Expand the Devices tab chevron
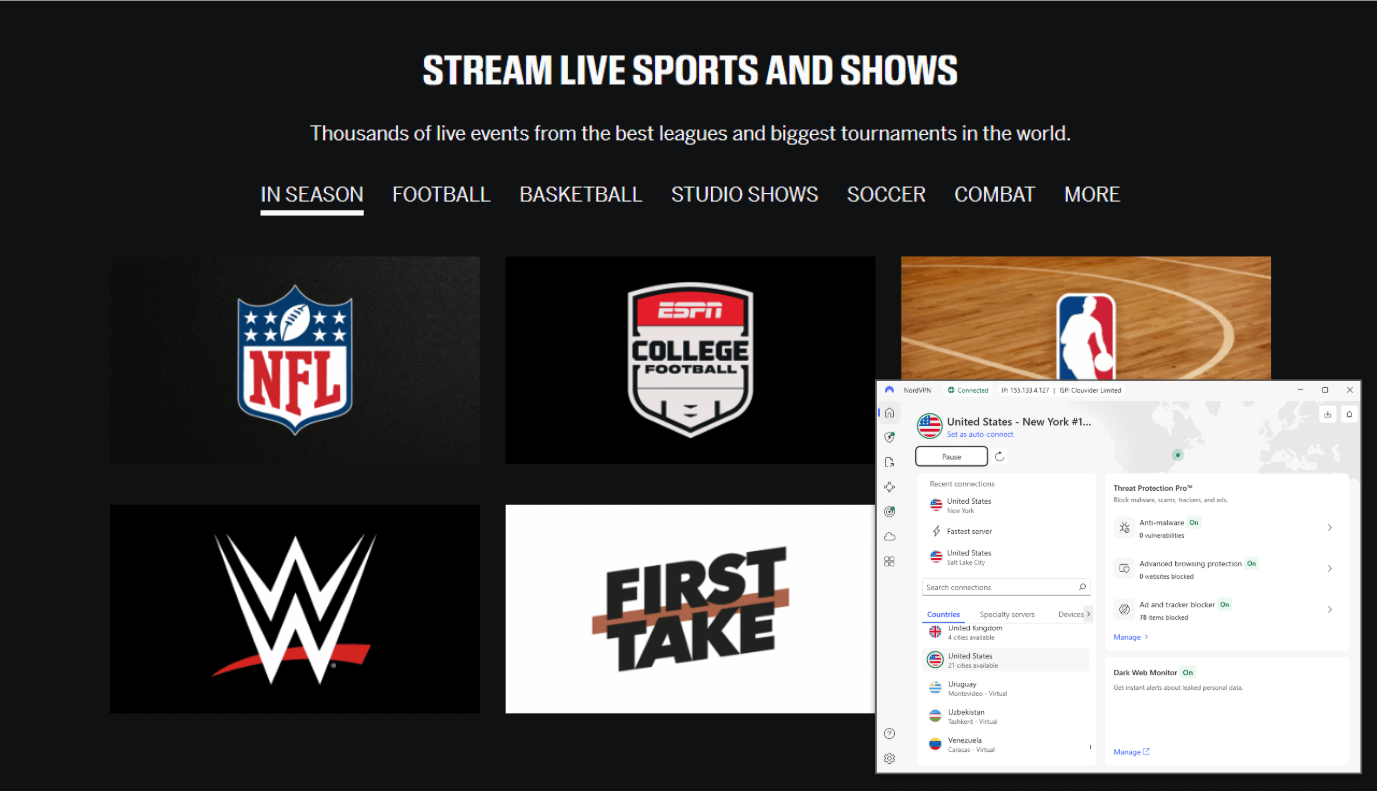Viewport: 1377px width, 791px height. tap(1086, 613)
